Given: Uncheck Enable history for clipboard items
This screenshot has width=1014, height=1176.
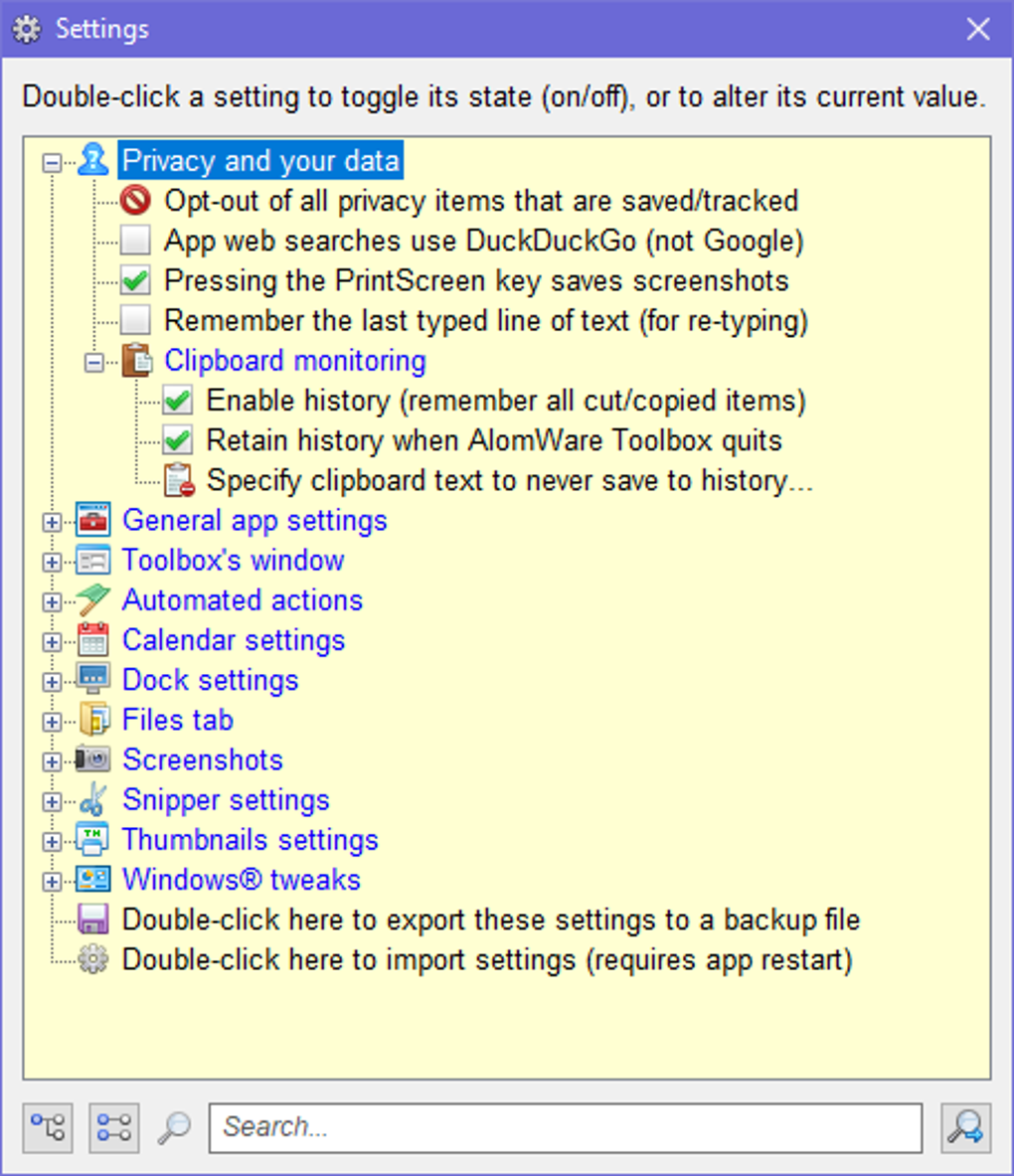Looking at the screenshot, I should pyautogui.click(x=177, y=400).
